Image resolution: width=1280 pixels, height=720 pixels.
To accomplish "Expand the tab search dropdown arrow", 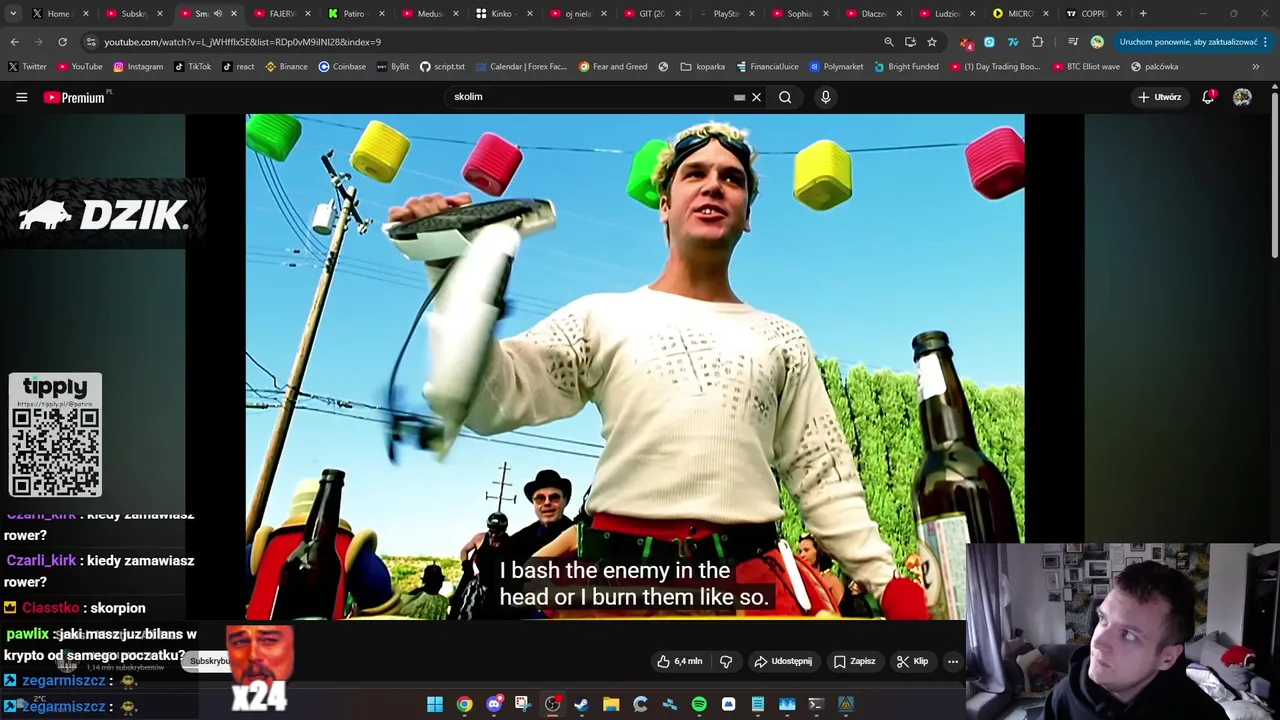I will (13, 14).
